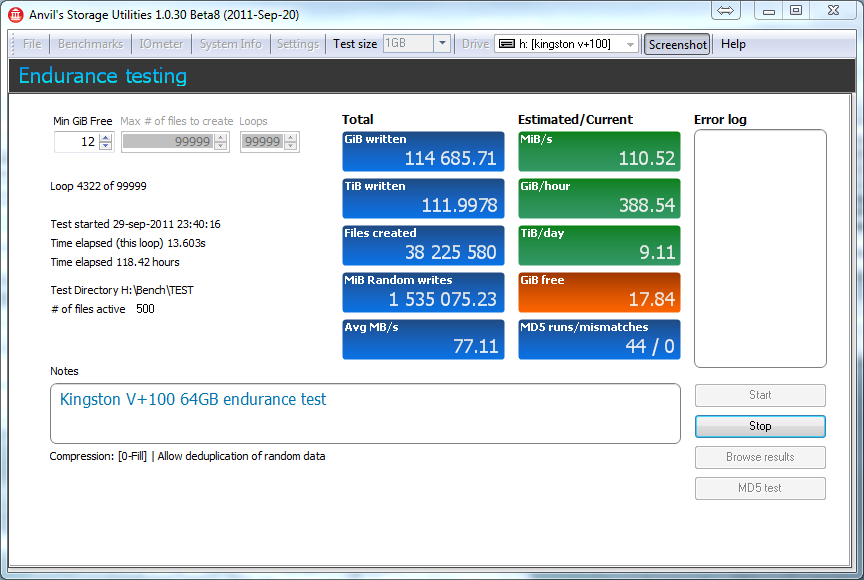This screenshot has width=864, height=580.
Task: Click the TiB/day tile showing 9.11
Action: point(599,245)
